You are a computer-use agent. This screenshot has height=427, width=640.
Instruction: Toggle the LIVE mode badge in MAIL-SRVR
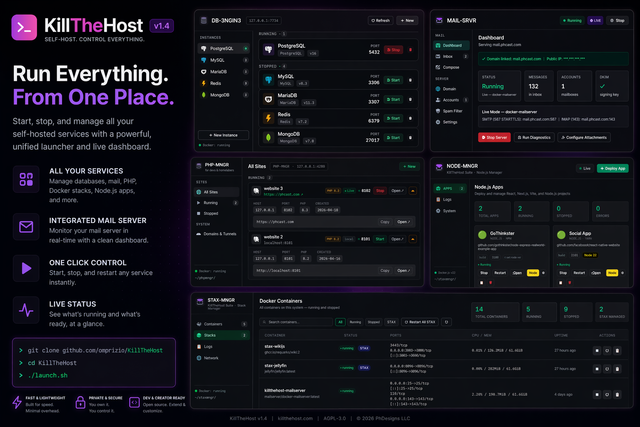595,20
